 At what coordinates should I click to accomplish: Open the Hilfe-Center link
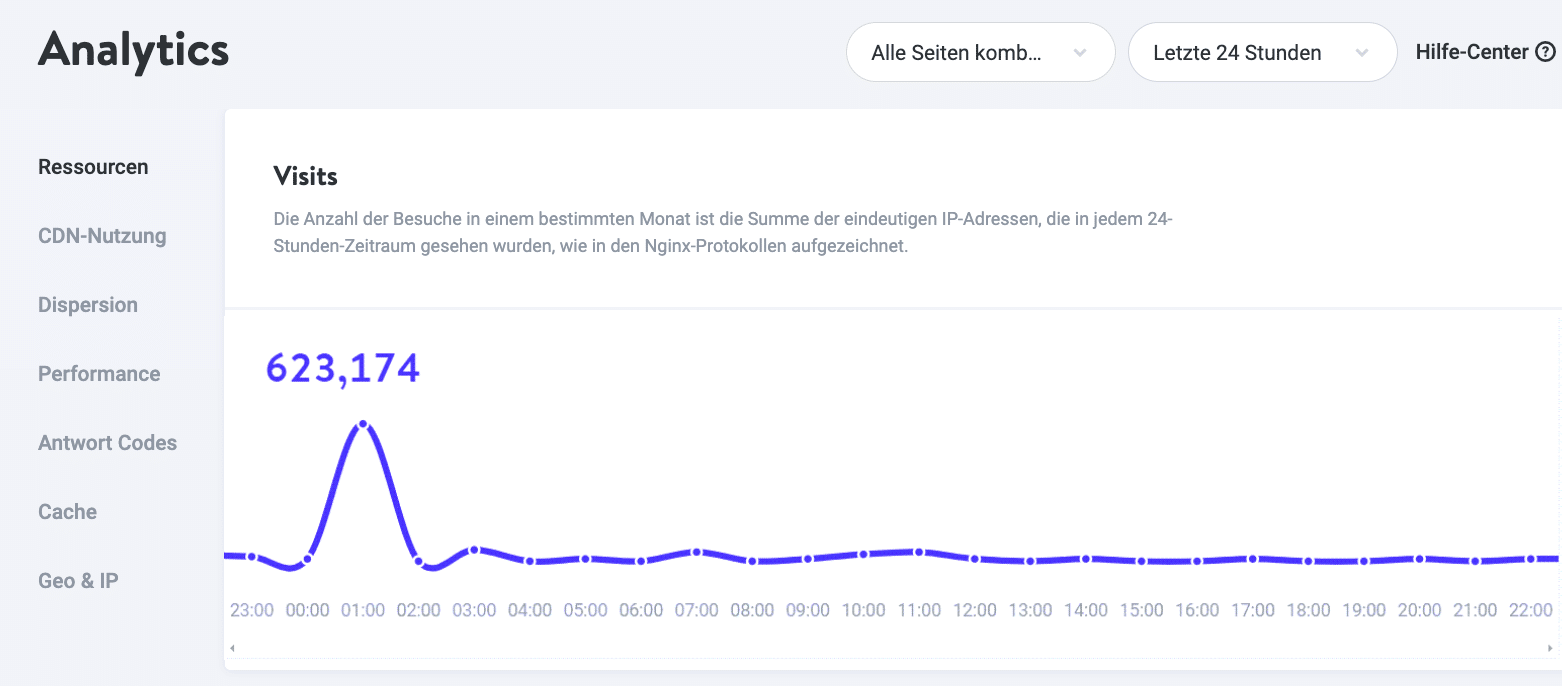(x=1473, y=51)
